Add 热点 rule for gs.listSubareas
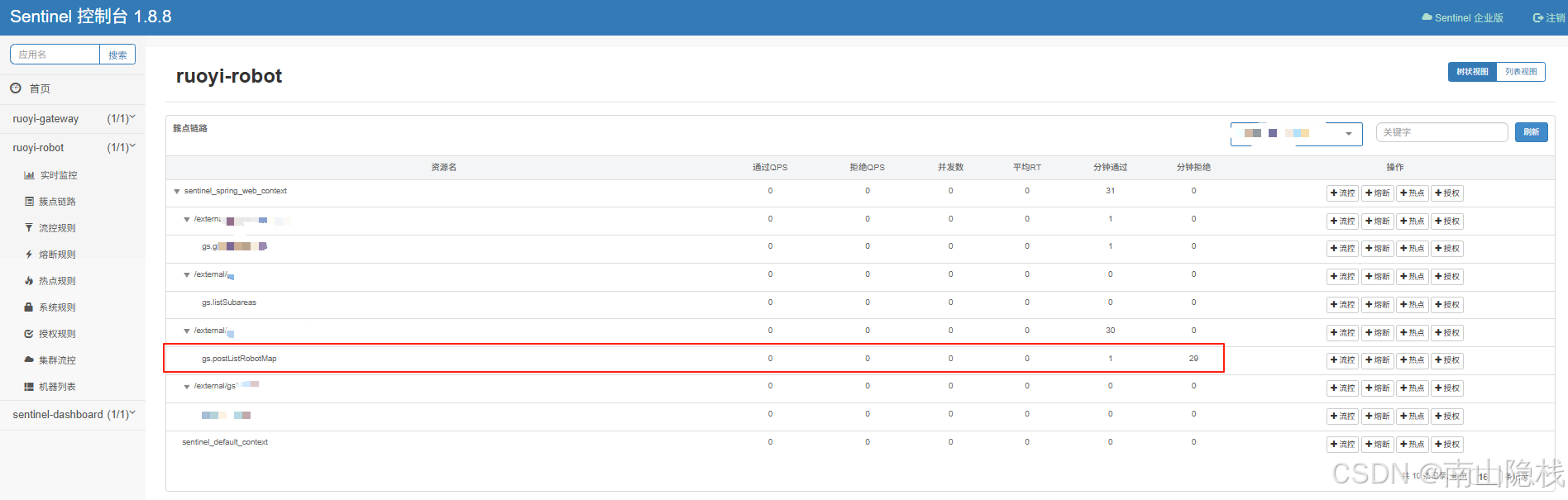The width and height of the screenshot is (1568, 500). (1413, 305)
